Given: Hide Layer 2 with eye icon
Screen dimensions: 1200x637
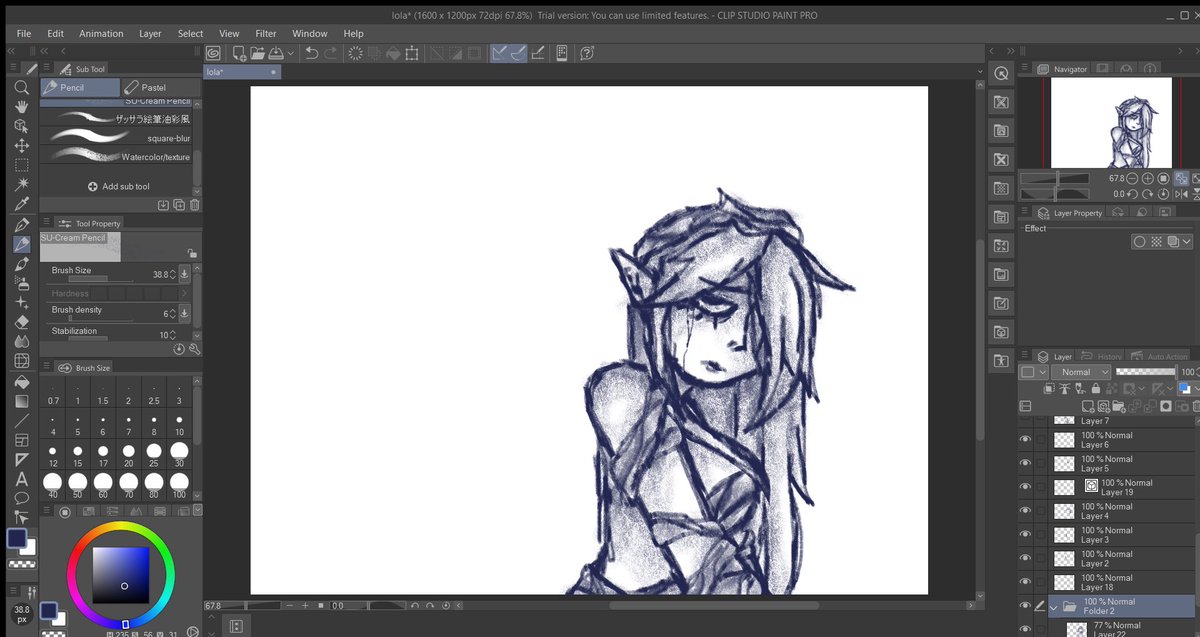Looking at the screenshot, I should (x=1025, y=558).
